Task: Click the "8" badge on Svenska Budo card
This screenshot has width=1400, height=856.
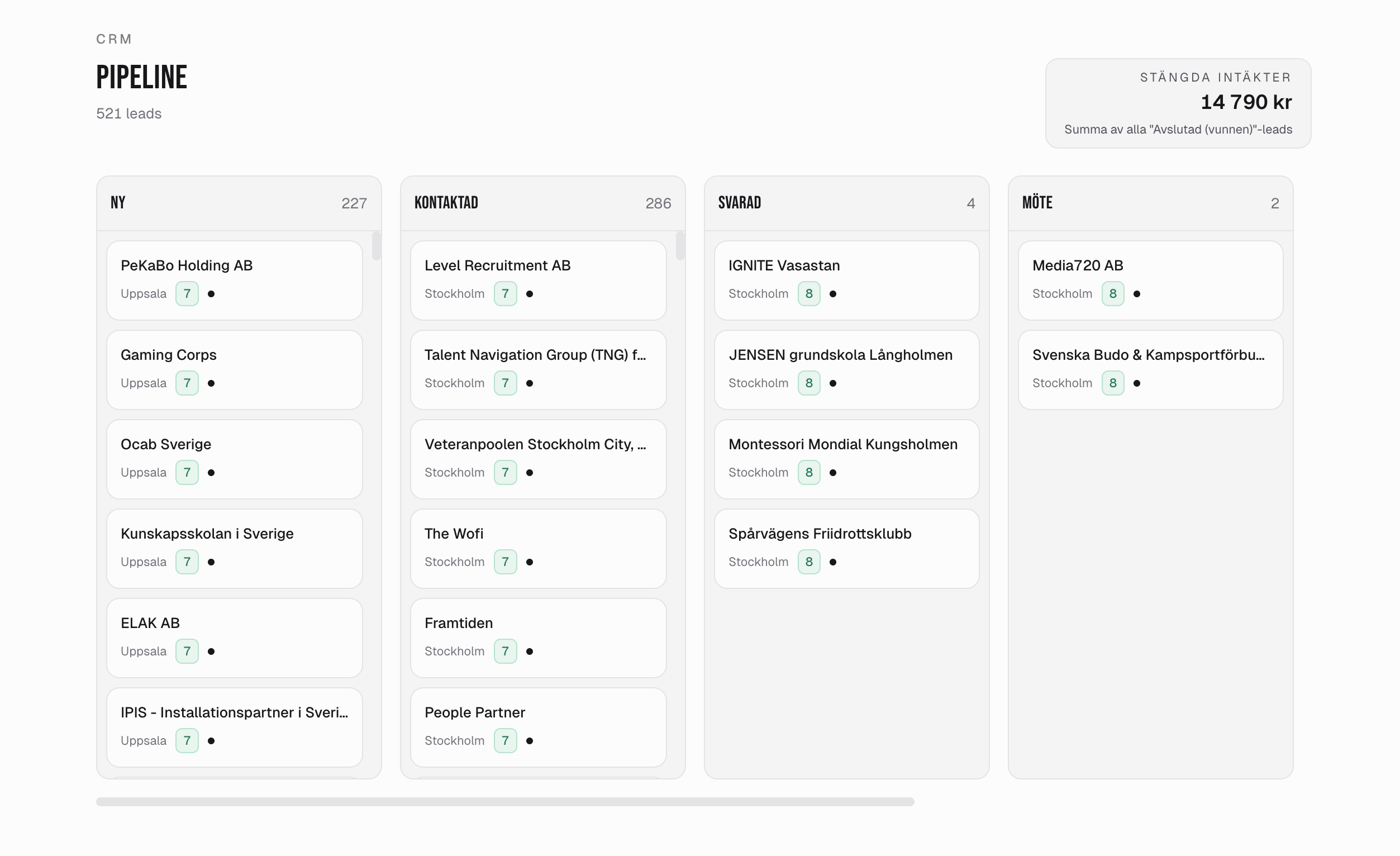Action: pyautogui.click(x=1113, y=383)
